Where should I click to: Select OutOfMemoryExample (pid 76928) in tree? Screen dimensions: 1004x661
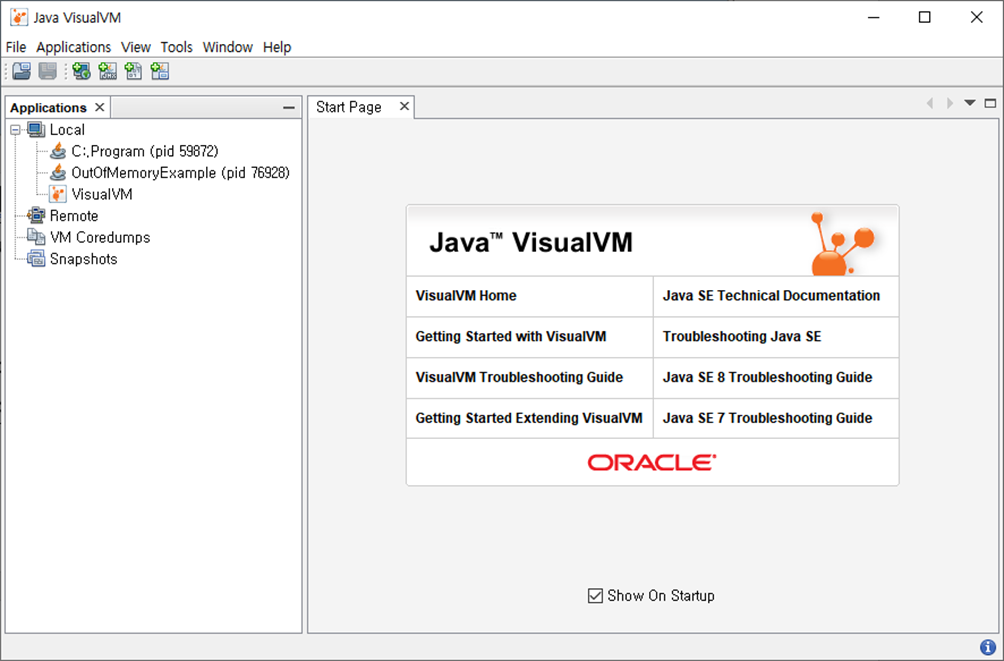[x=181, y=173]
